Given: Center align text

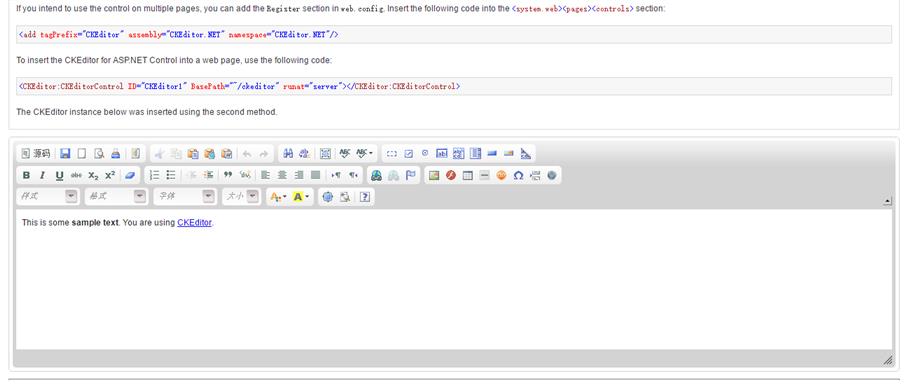Looking at the screenshot, I should pos(282,175).
